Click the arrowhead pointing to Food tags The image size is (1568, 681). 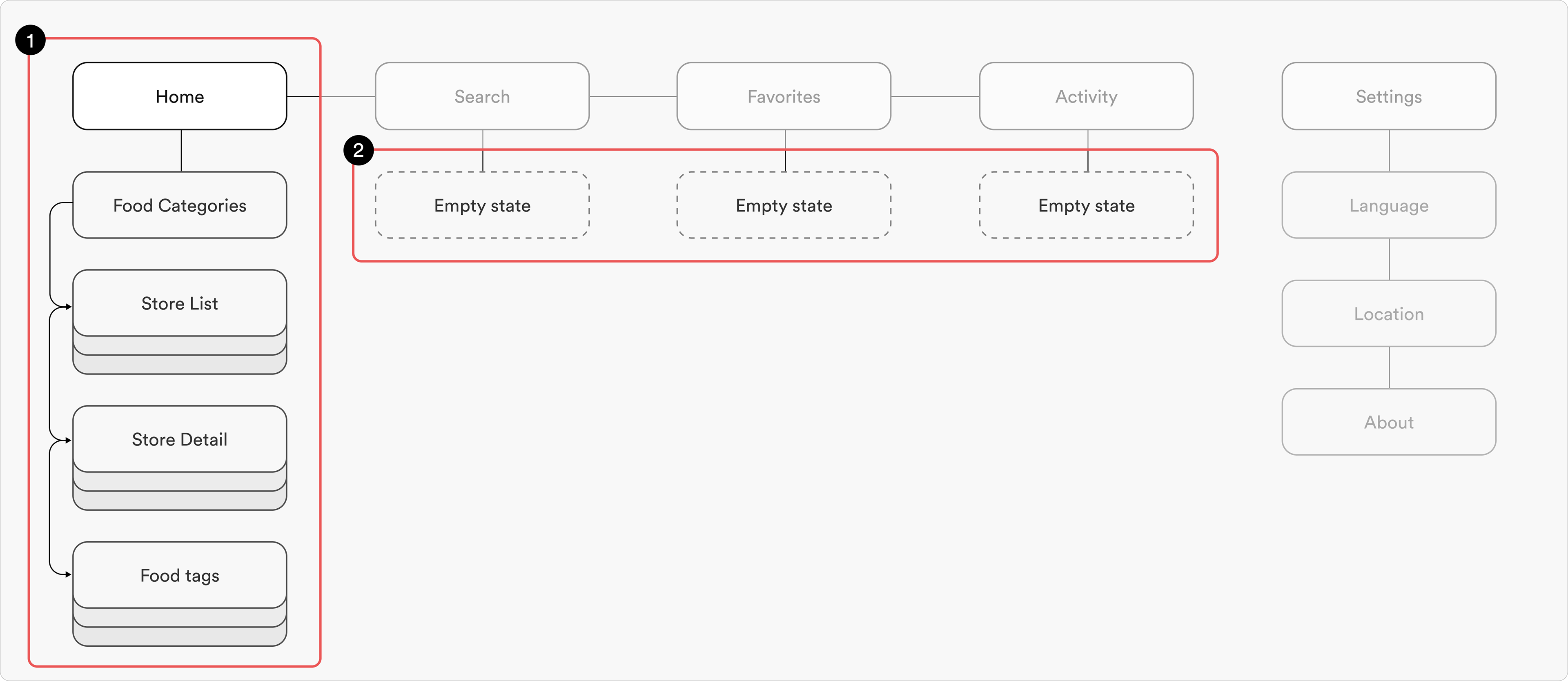point(68,574)
